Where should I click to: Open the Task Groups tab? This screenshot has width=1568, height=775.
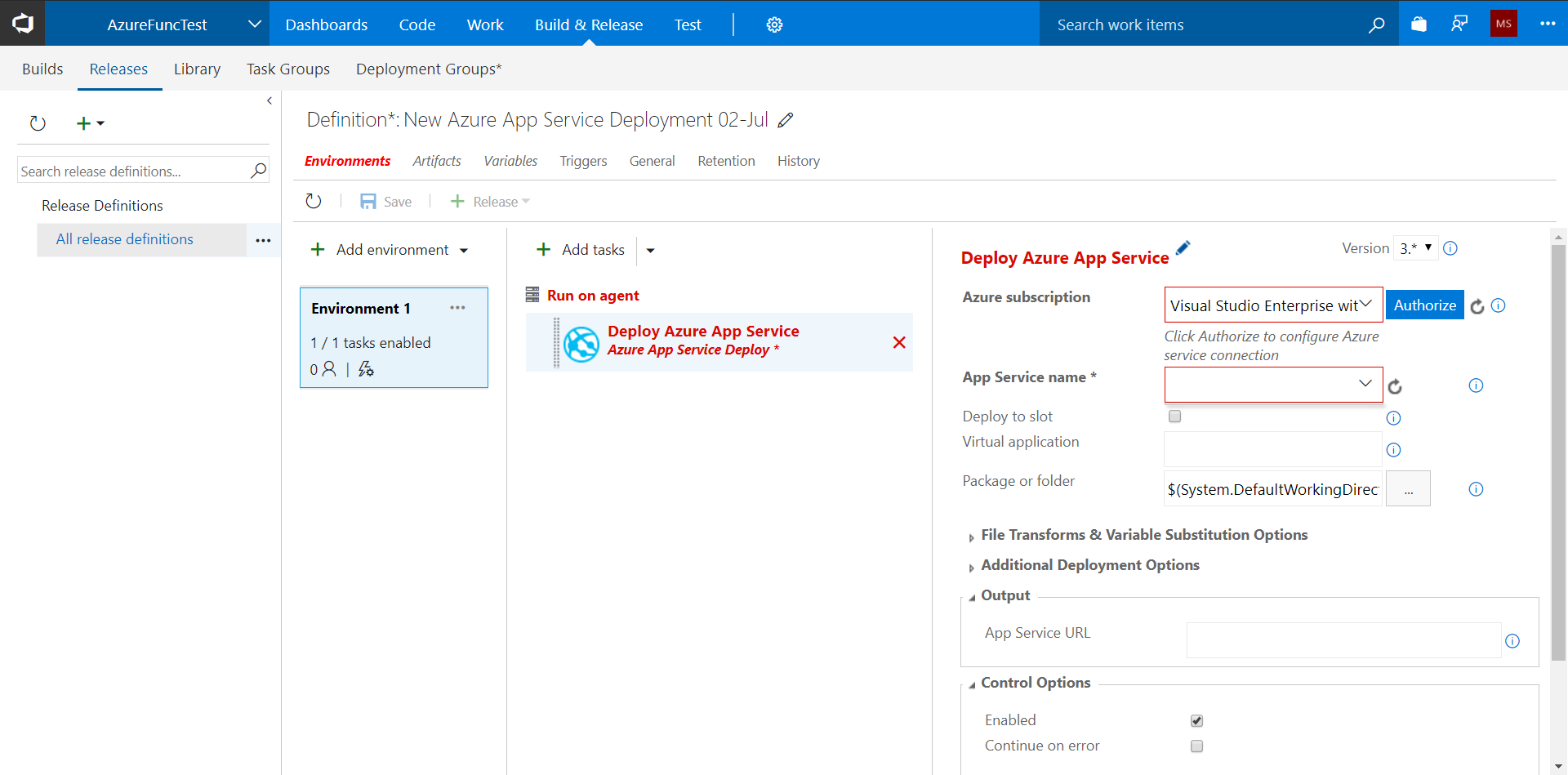(288, 69)
